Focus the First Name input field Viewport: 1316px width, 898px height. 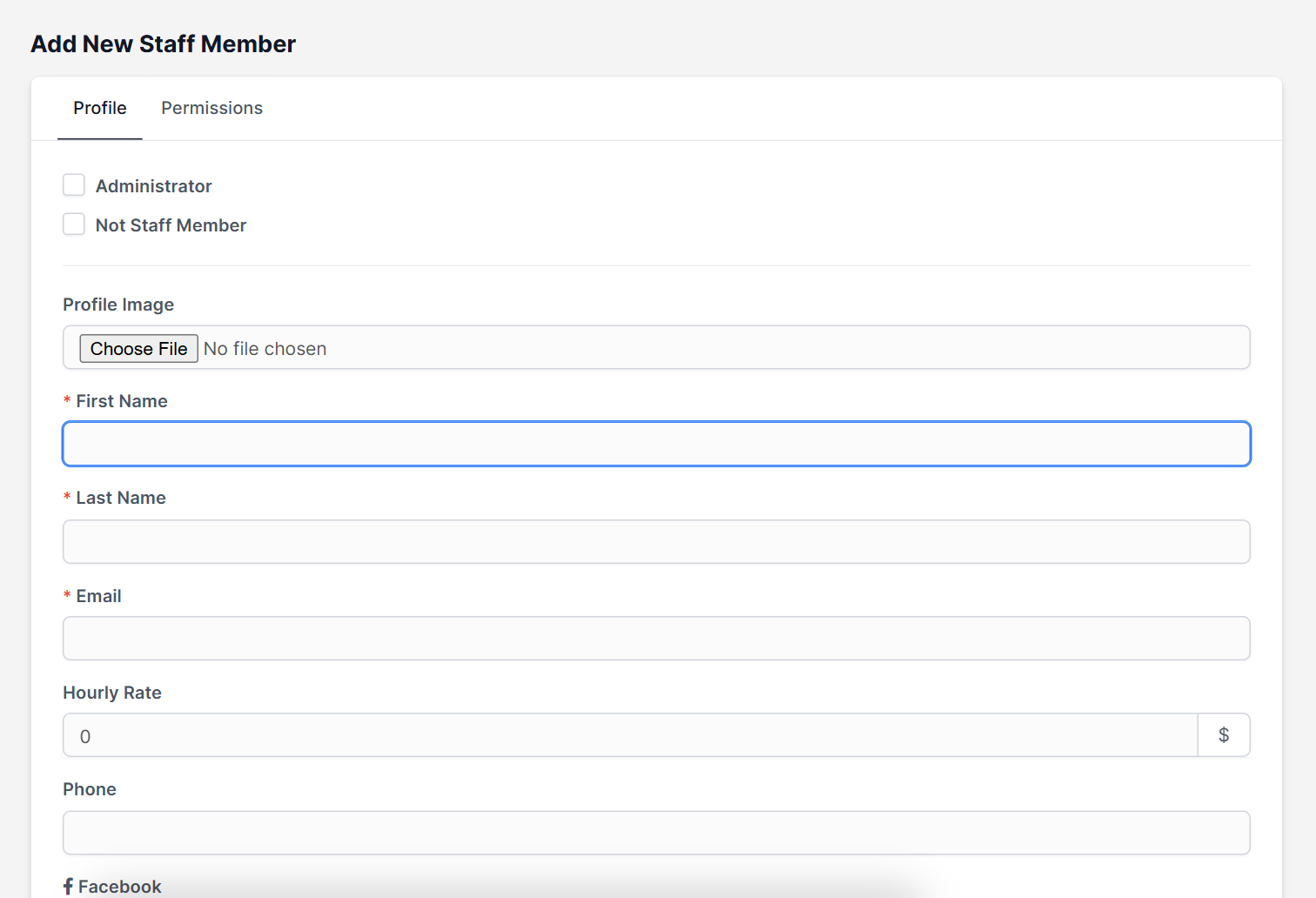656,444
